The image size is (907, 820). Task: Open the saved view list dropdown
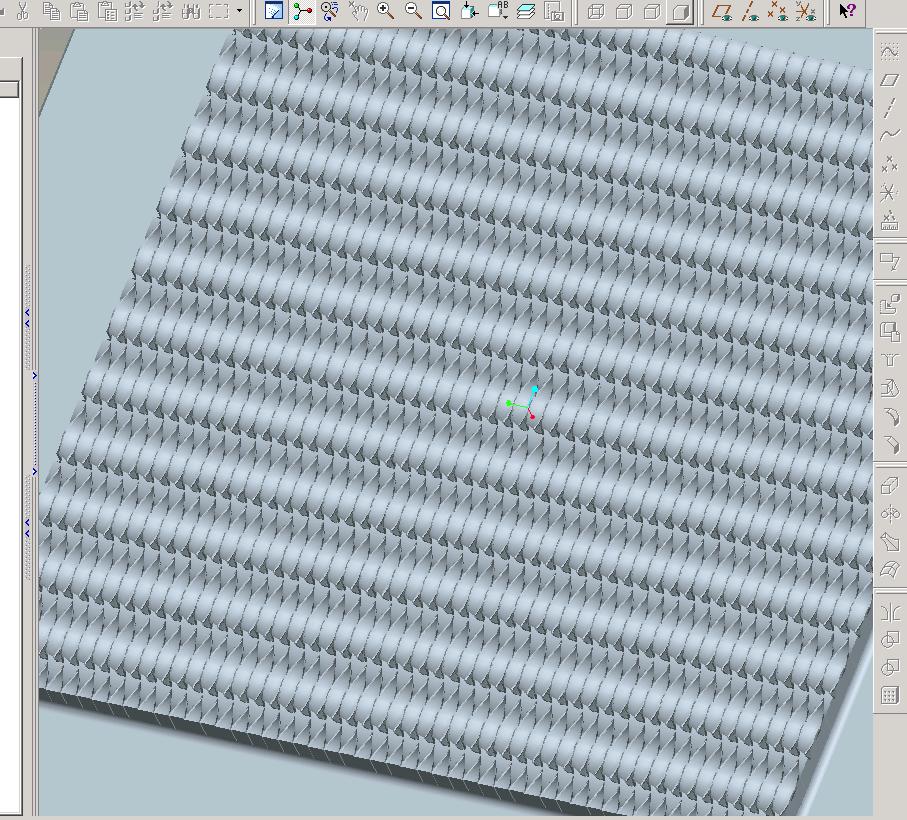click(x=497, y=11)
